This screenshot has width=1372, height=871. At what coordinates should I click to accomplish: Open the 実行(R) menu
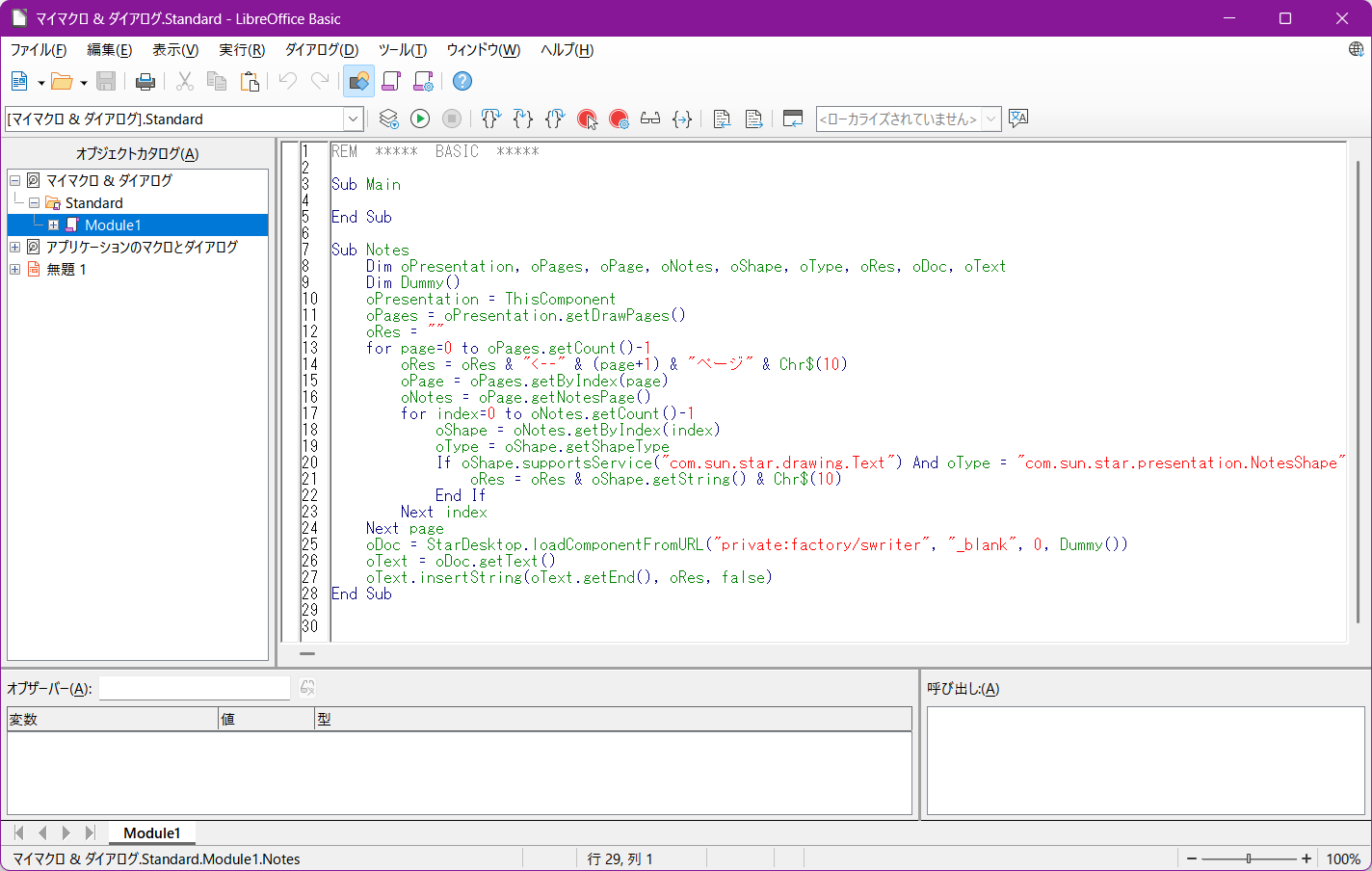(241, 50)
